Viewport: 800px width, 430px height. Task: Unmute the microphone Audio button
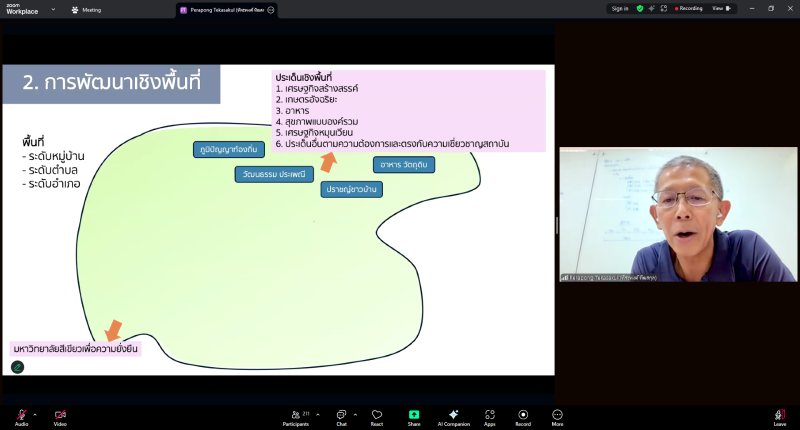[21, 415]
